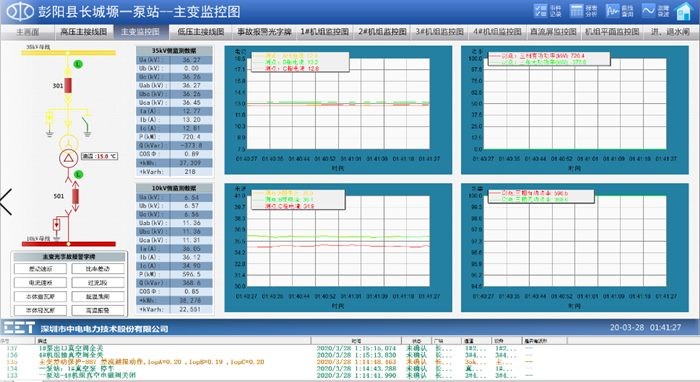Viewport: 700px width, 382px height.
Task: Click the 时间 column header in alarm list
Action: point(356,340)
